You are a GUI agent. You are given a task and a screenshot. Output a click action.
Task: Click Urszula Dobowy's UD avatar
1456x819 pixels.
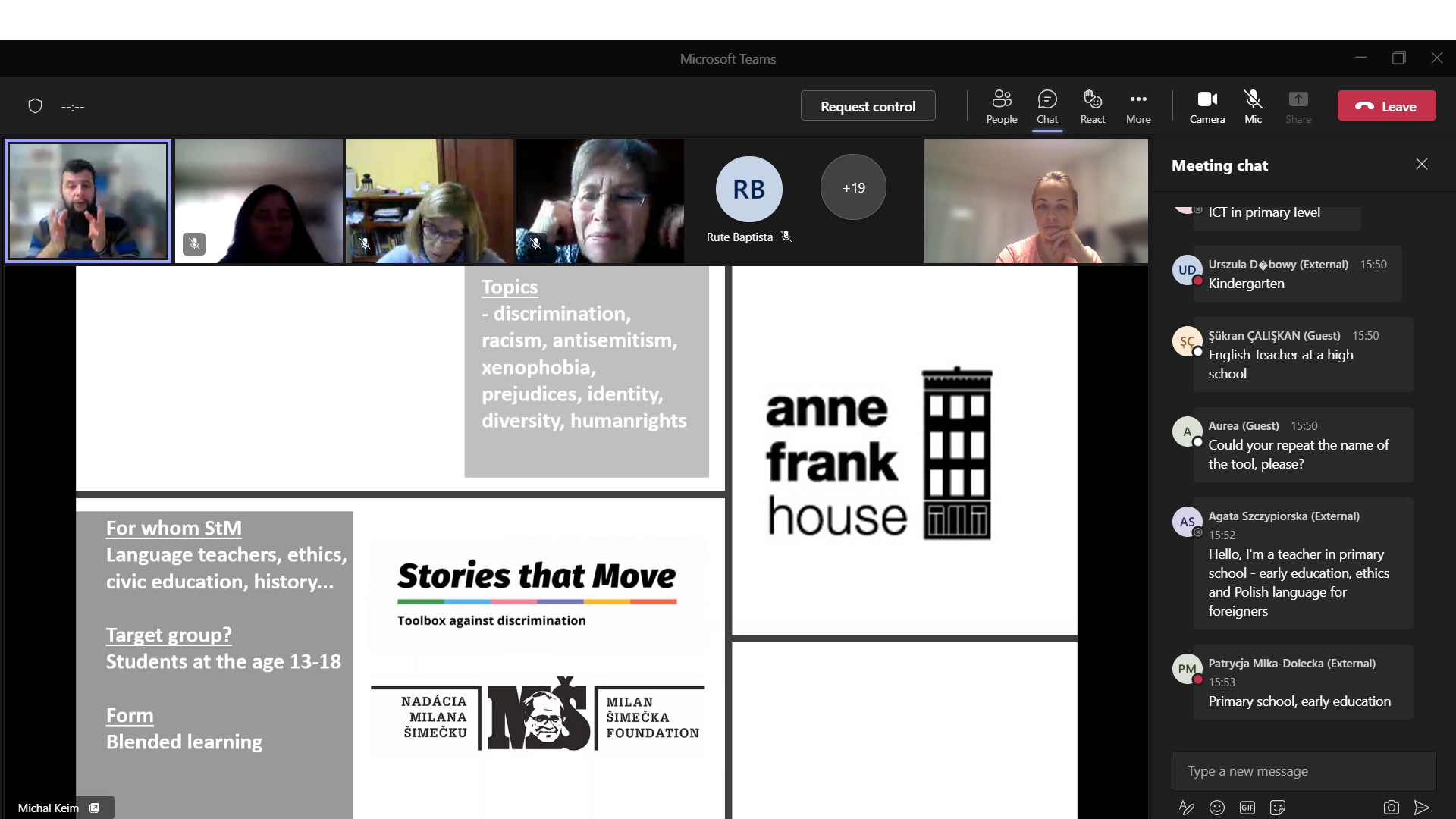tap(1187, 270)
